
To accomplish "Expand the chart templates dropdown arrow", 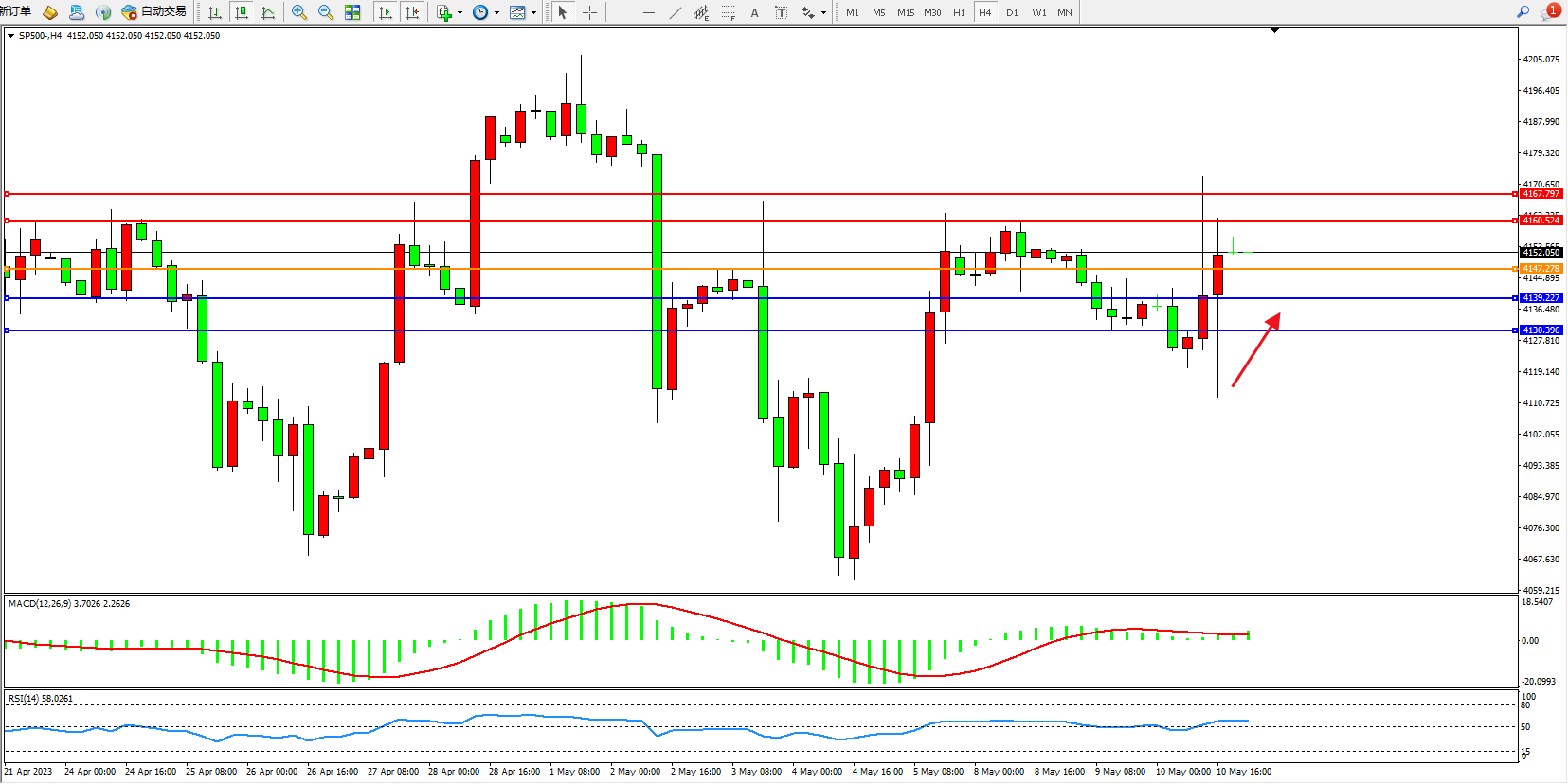I will 533,13.
